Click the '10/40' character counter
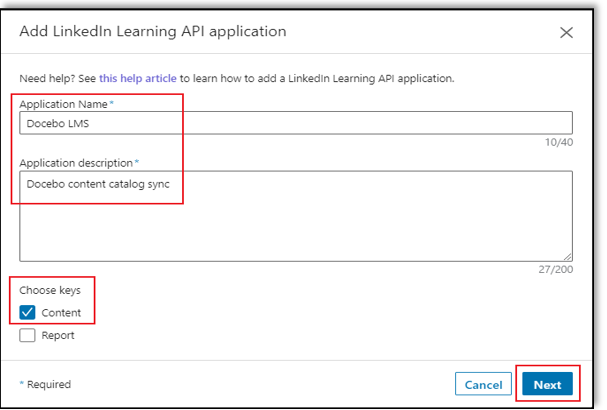The image size is (607, 410). pos(559,142)
